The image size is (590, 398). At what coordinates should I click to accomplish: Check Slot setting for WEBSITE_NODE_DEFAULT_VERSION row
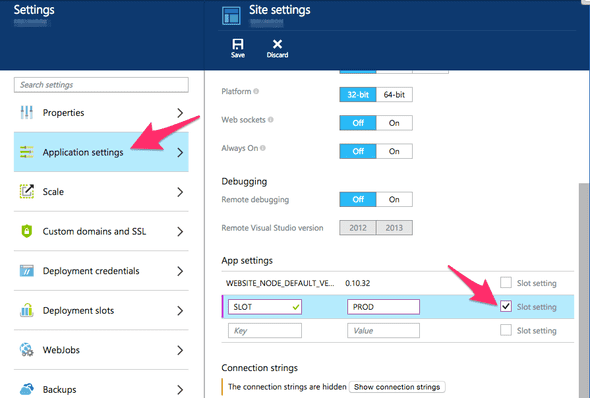click(506, 283)
